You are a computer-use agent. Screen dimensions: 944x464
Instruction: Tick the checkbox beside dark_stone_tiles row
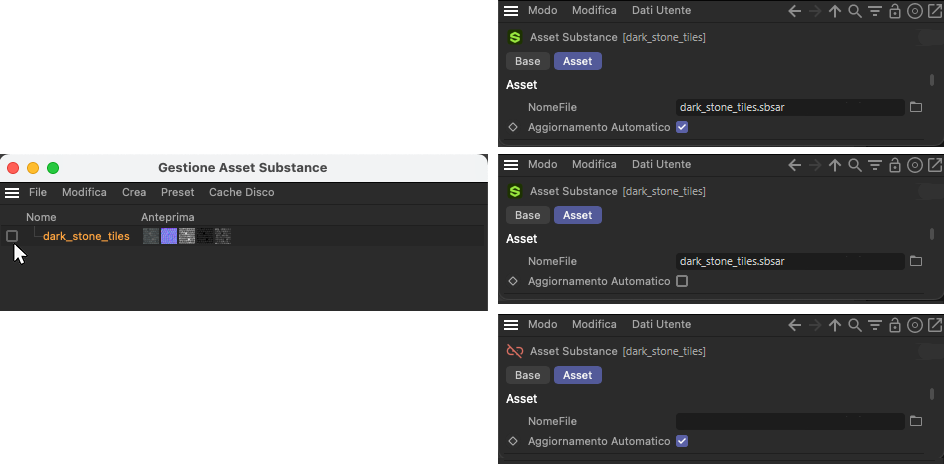[x=12, y=236]
